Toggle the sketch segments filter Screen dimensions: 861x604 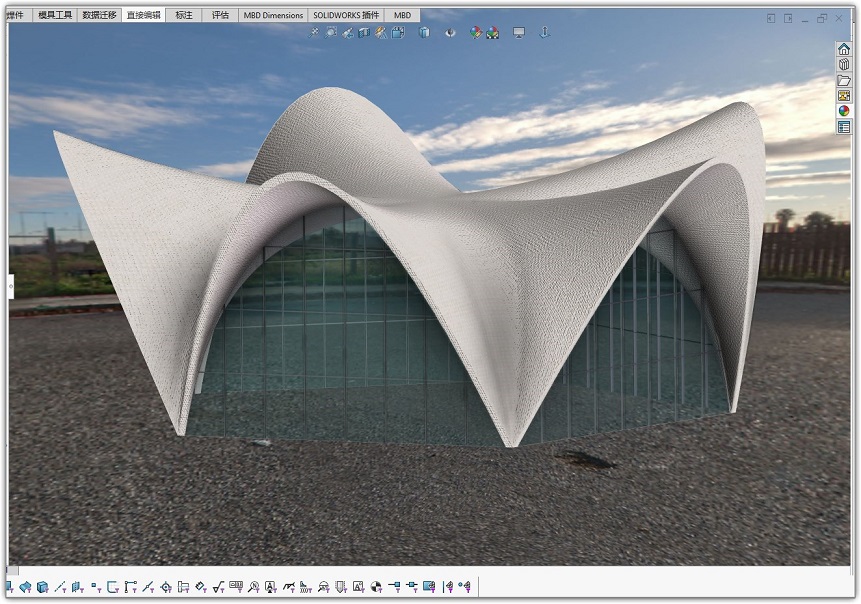(x=131, y=588)
